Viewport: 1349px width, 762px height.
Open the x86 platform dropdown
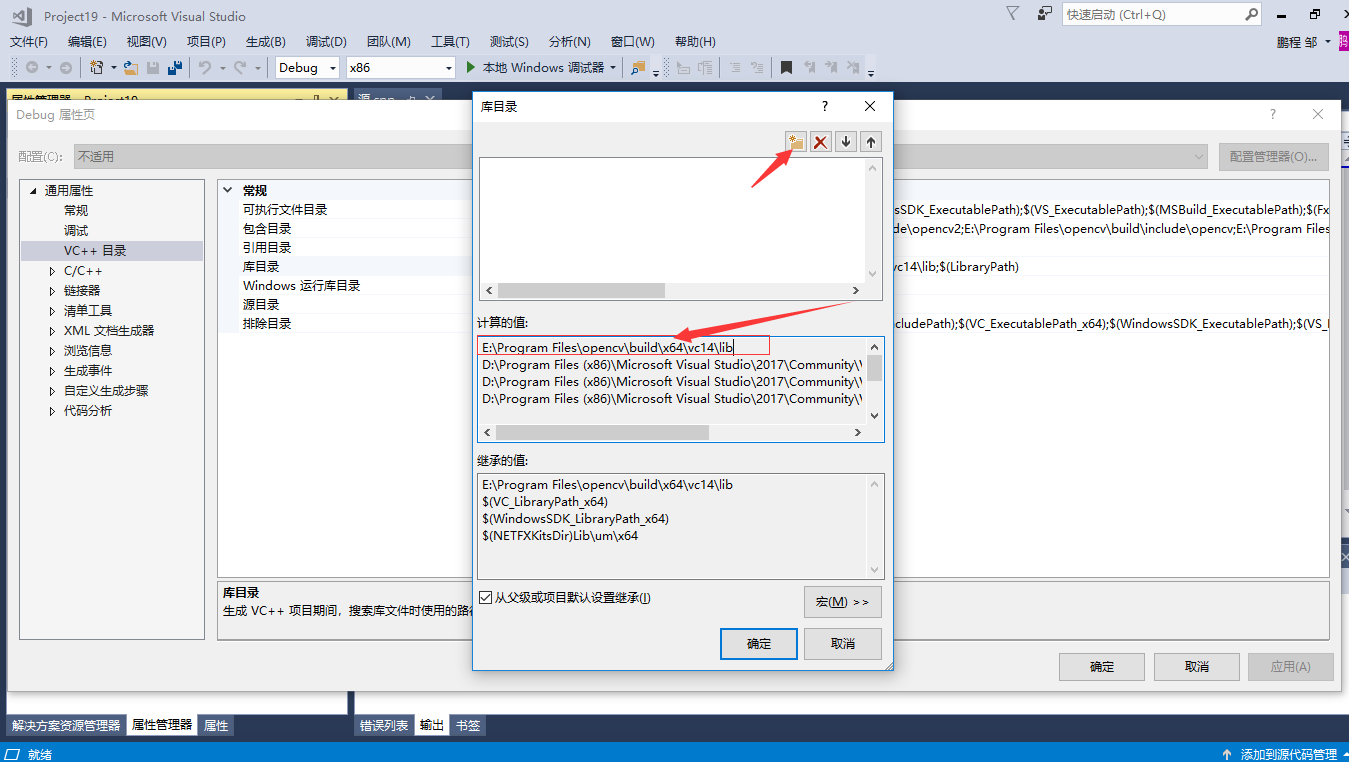coord(400,67)
